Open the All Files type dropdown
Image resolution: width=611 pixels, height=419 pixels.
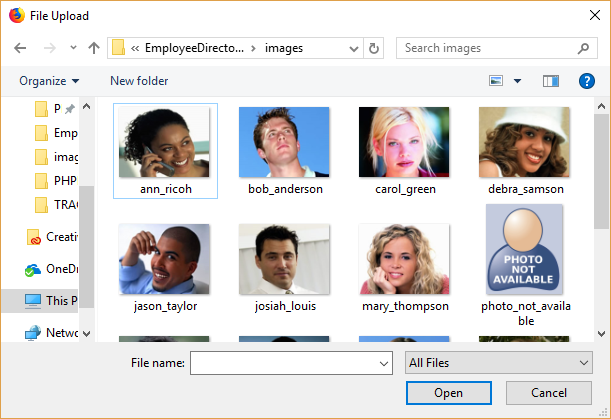tap(499, 363)
